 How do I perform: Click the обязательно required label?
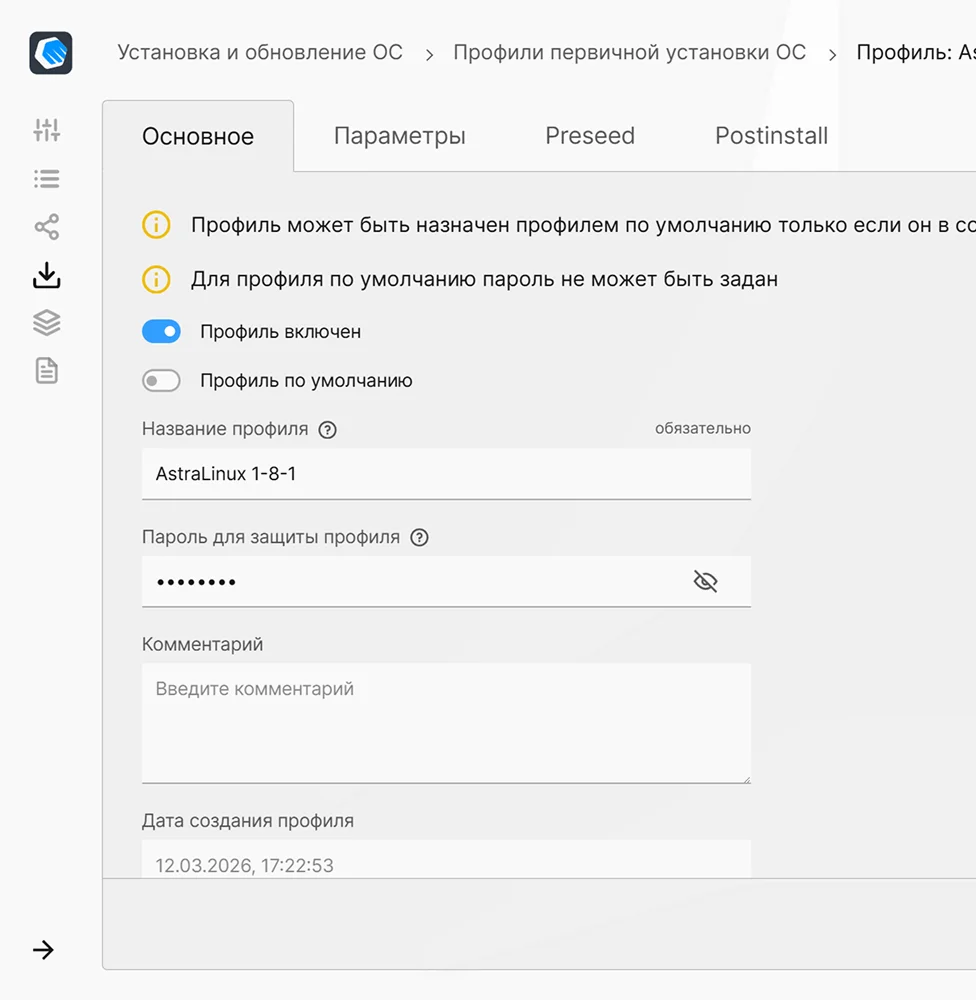click(703, 429)
